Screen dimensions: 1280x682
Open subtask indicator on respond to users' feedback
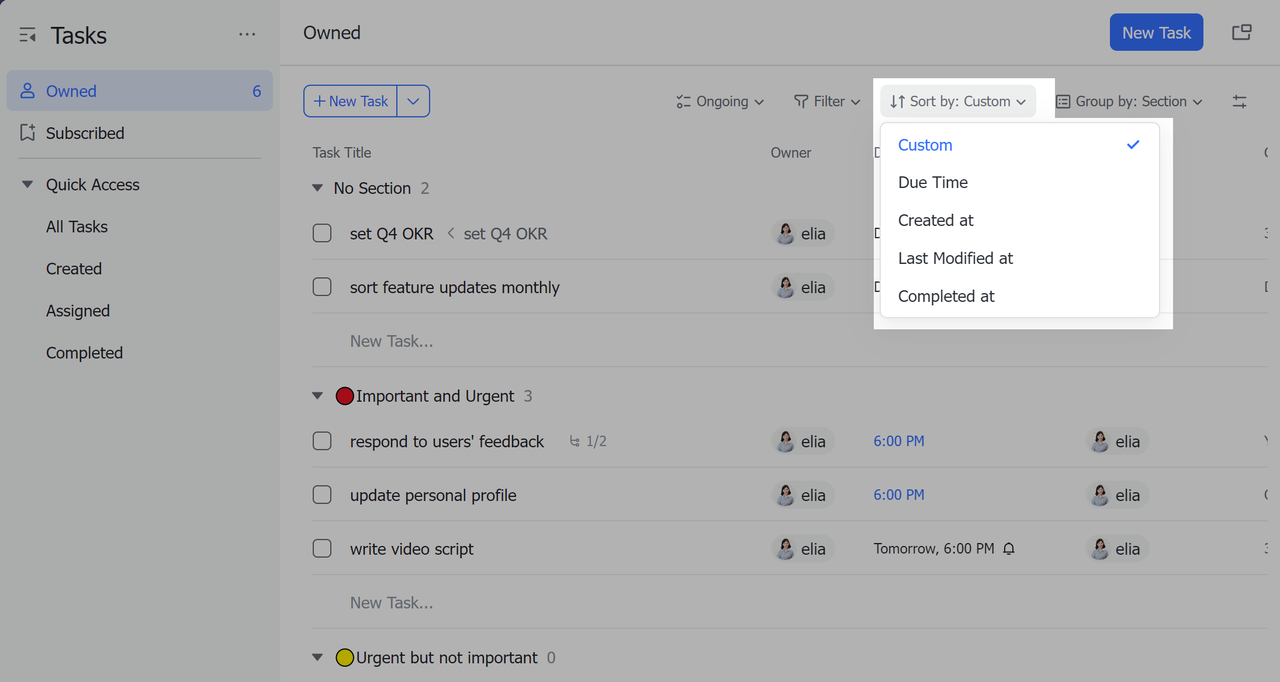point(588,442)
